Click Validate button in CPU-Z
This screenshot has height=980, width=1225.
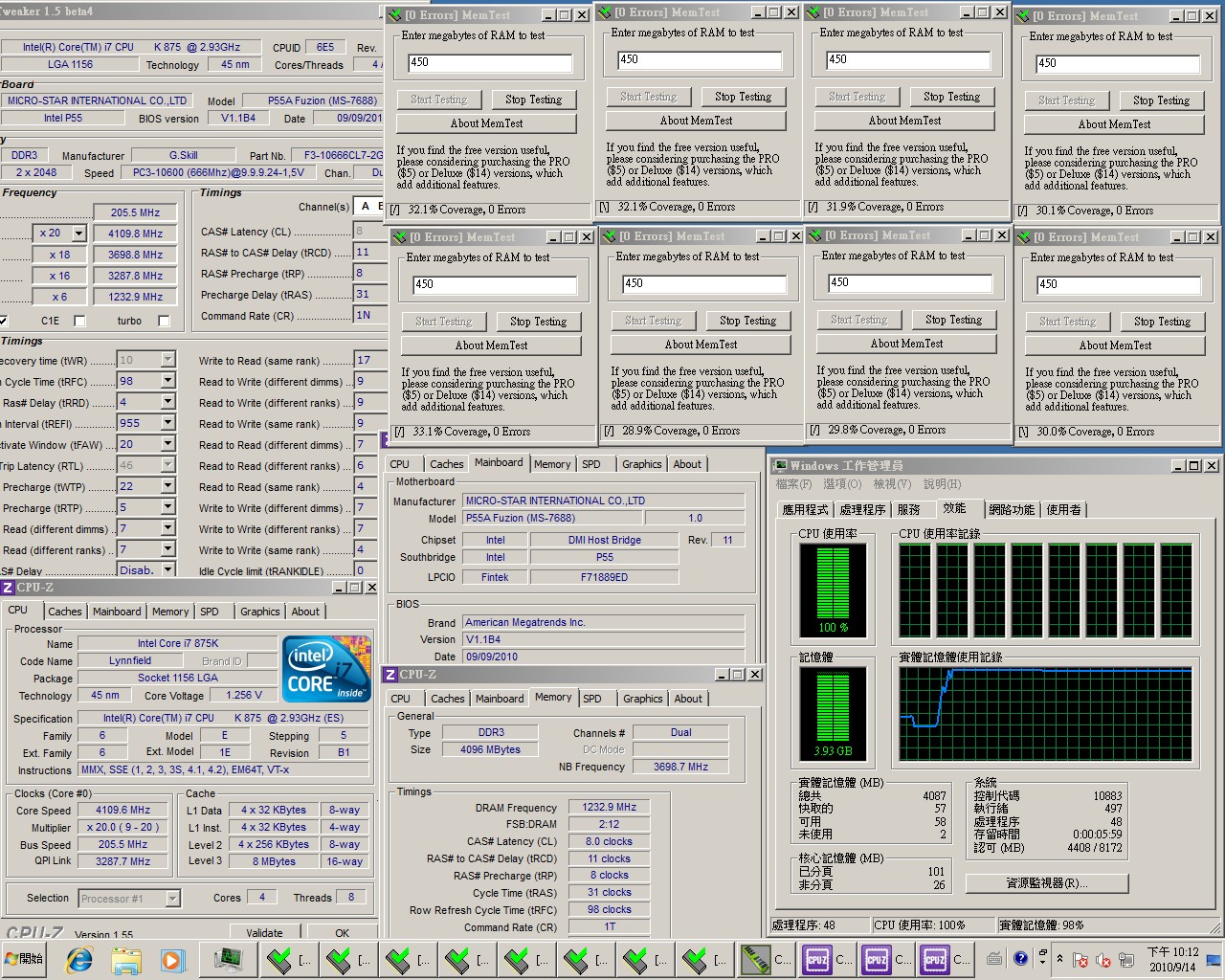(264, 933)
